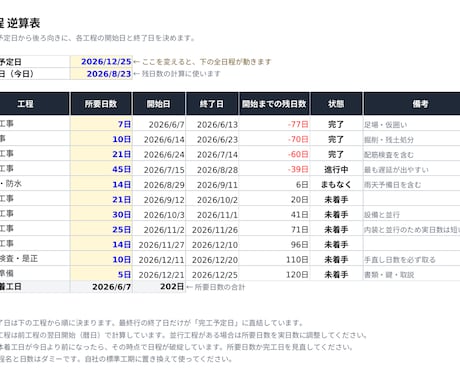Select the note cell 足場・仮囲い
The width and height of the screenshot is (460, 380).
click(412, 124)
